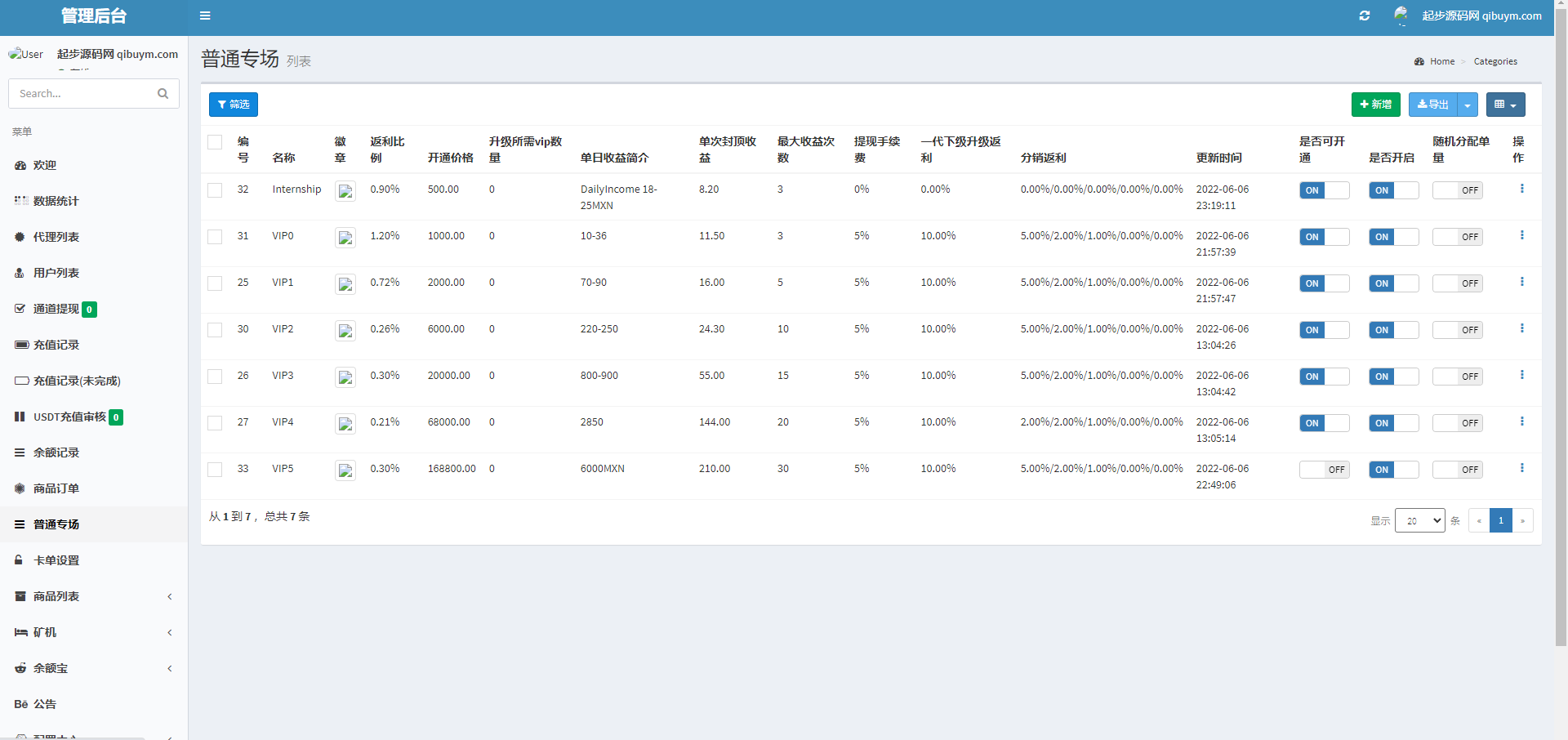Toggle VIP5 '是否可开通' switch on
Image resolution: width=1568 pixels, height=740 pixels.
tap(1324, 470)
